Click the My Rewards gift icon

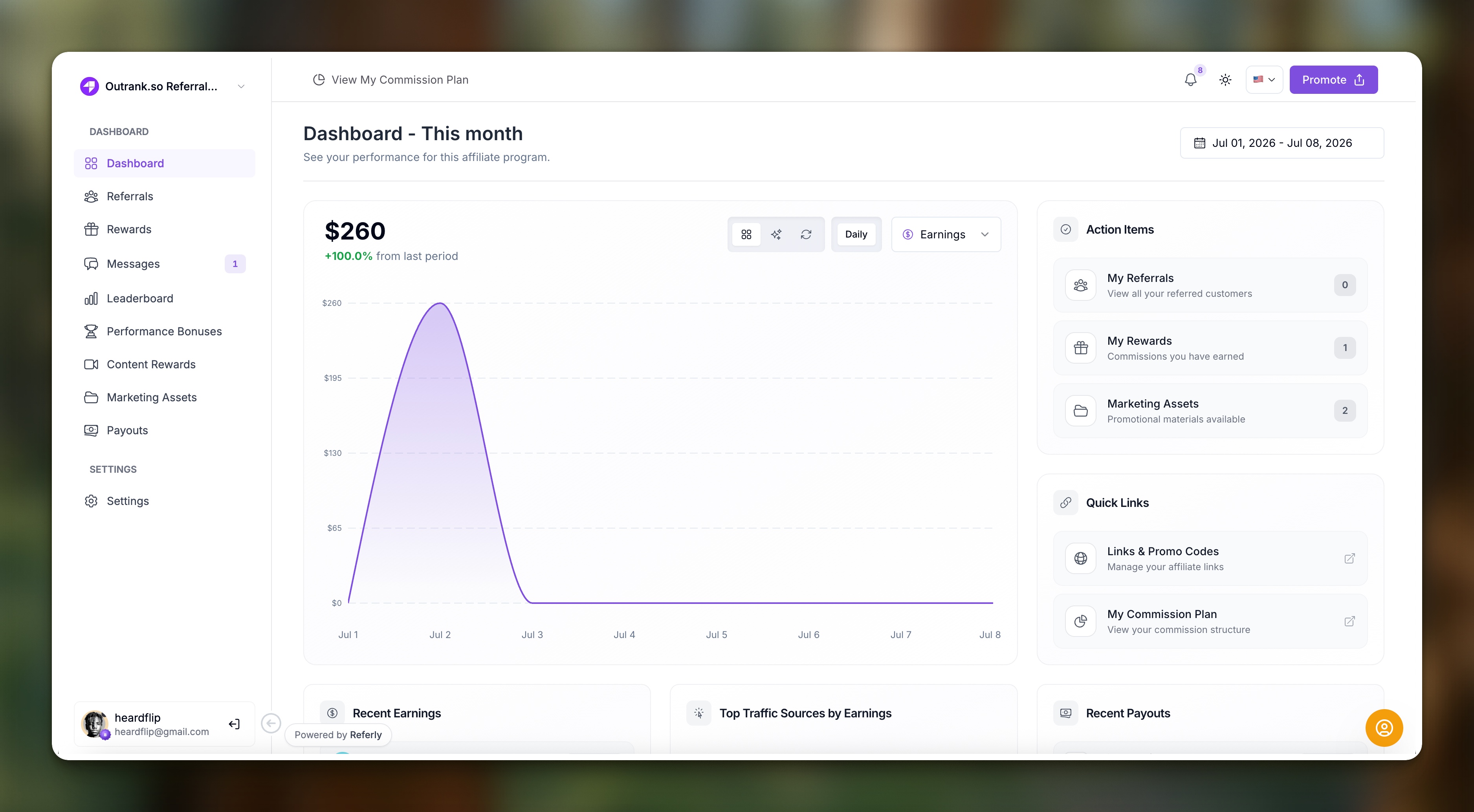tap(1080, 348)
